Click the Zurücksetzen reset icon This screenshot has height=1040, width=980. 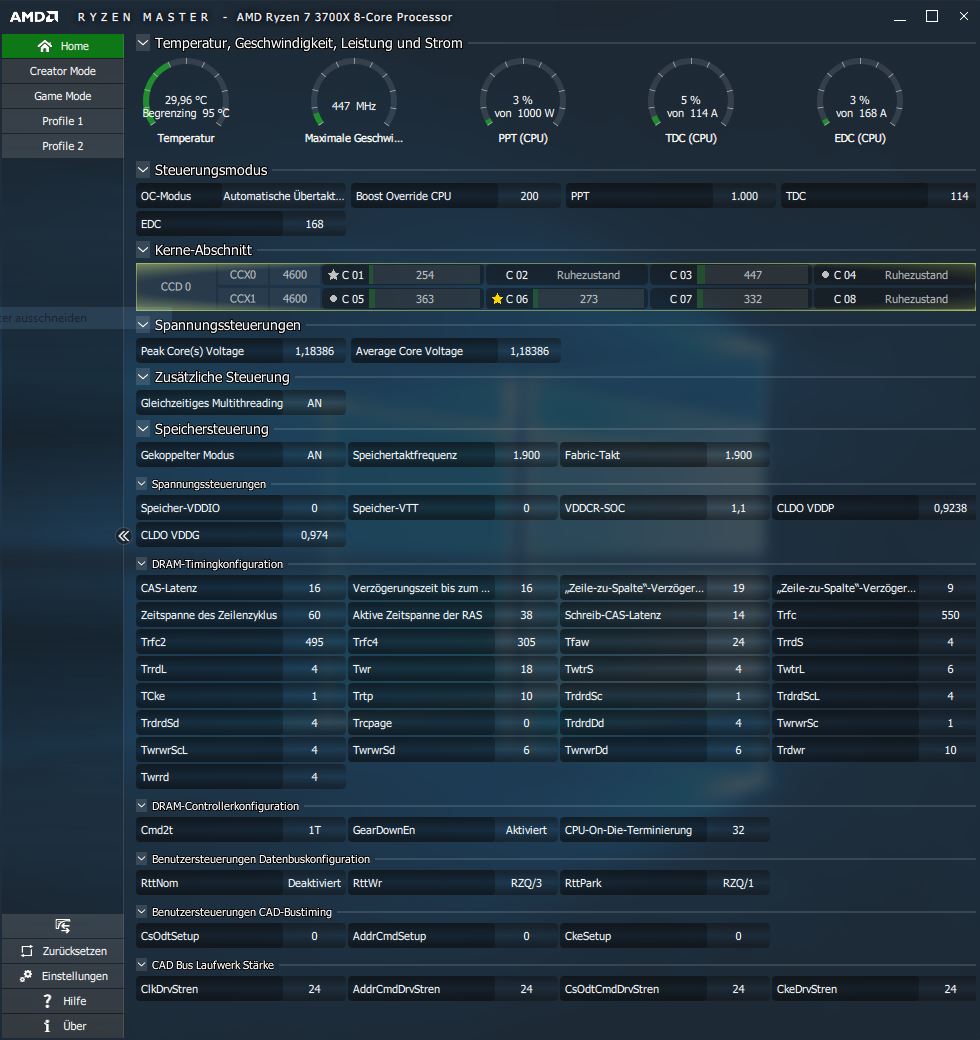pyautogui.click(x=27, y=951)
